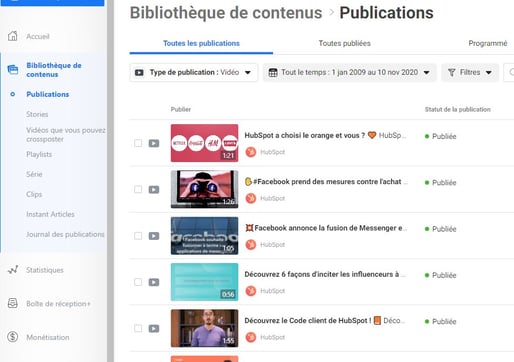
Task: Open Type de publication dropdown
Action: (x=194, y=72)
